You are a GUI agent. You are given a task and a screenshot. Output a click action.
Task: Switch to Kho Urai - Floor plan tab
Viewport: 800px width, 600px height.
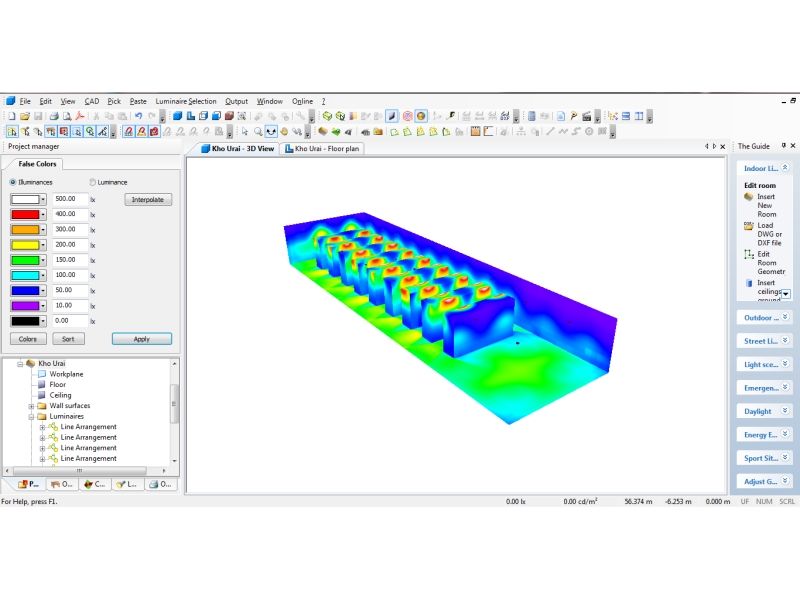click(x=322, y=148)
